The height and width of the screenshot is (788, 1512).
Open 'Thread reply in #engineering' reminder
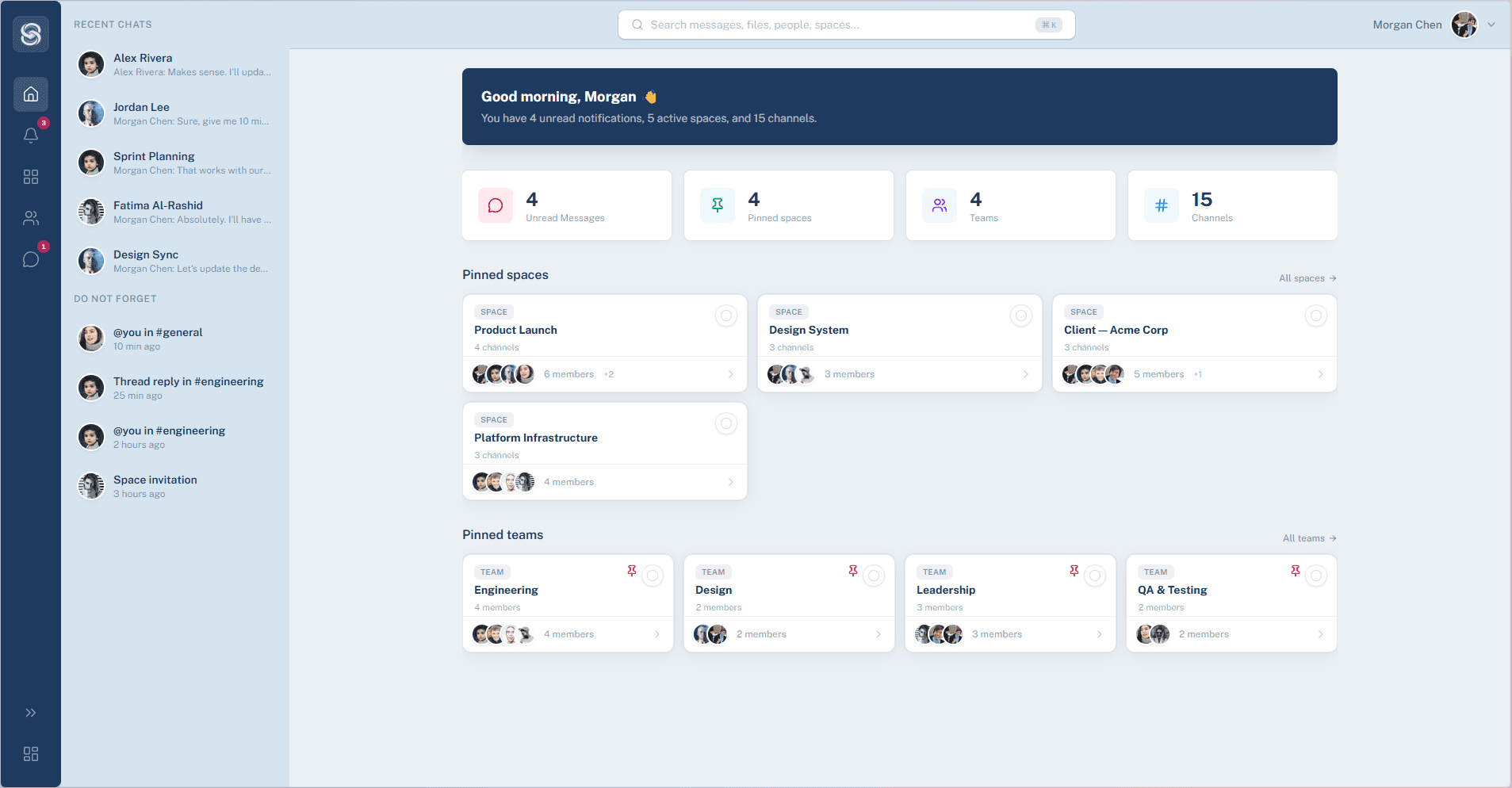click(x=175, y=388)
